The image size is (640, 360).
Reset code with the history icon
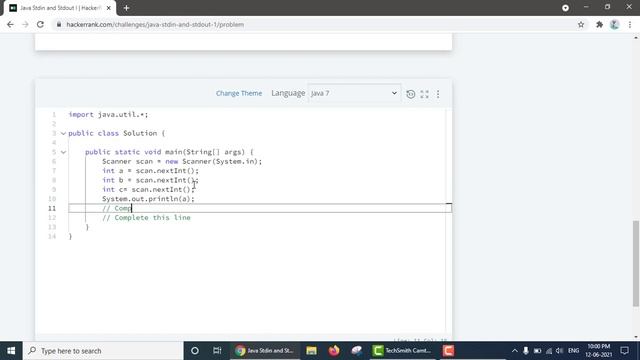point(411,94)
